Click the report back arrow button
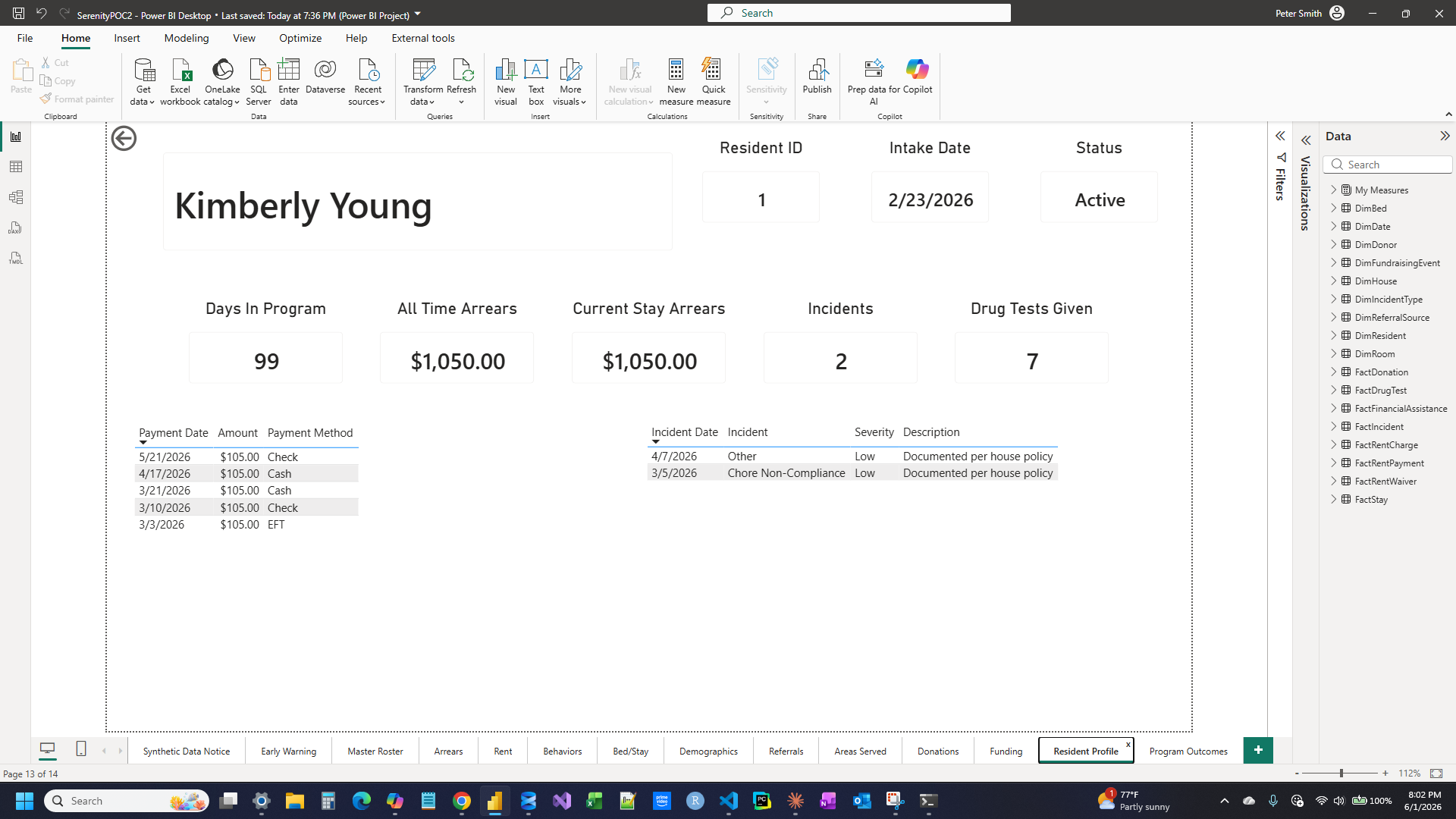This screenshot has height=819, width=1456. (124, 139)
